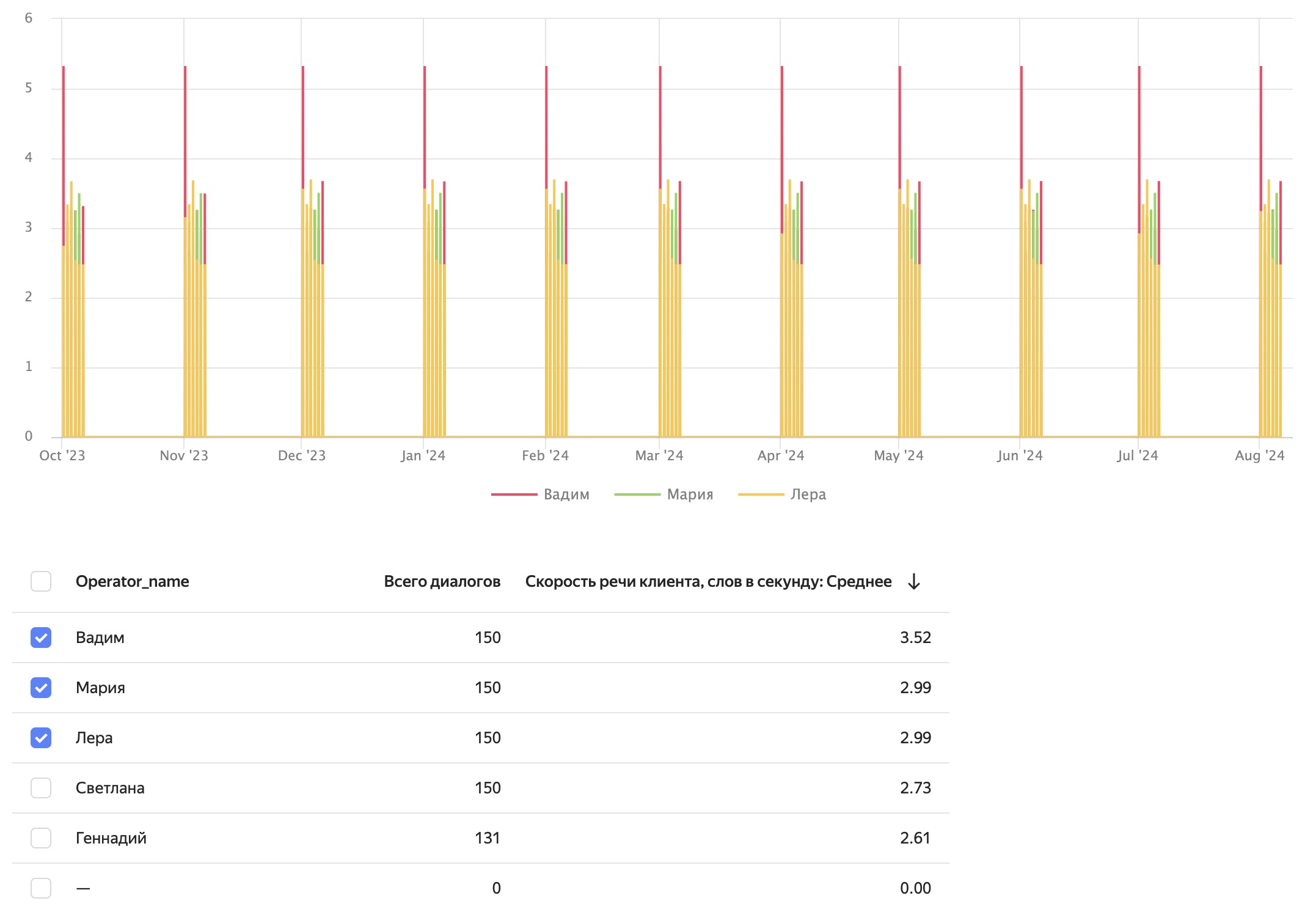Click the Светлана operator name cell
Image resolution: width=1316 pixels, height=912 pixels.
click(x=110, y=788)
